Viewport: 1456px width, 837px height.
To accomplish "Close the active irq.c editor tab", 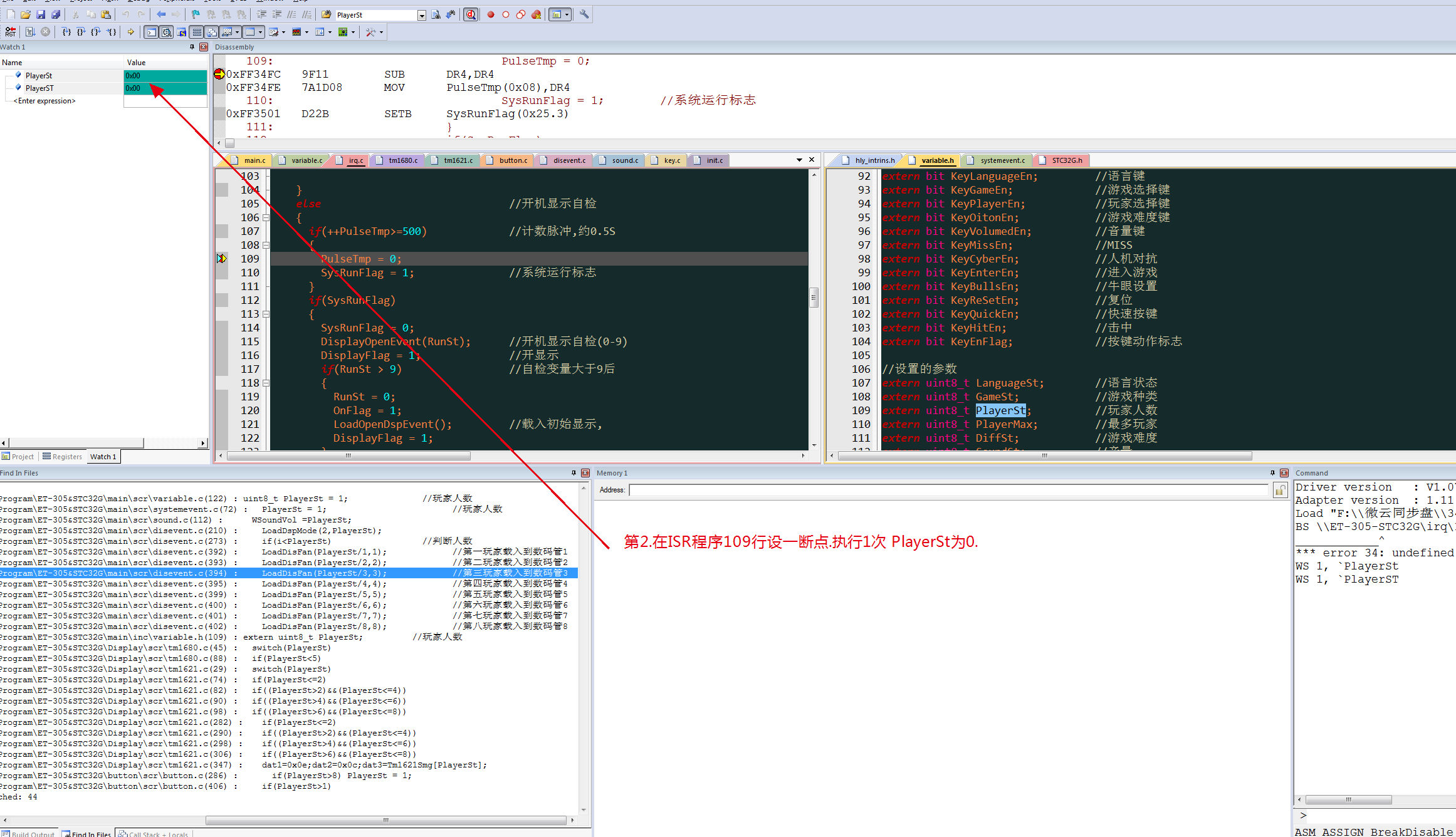I will pos(812,160).
